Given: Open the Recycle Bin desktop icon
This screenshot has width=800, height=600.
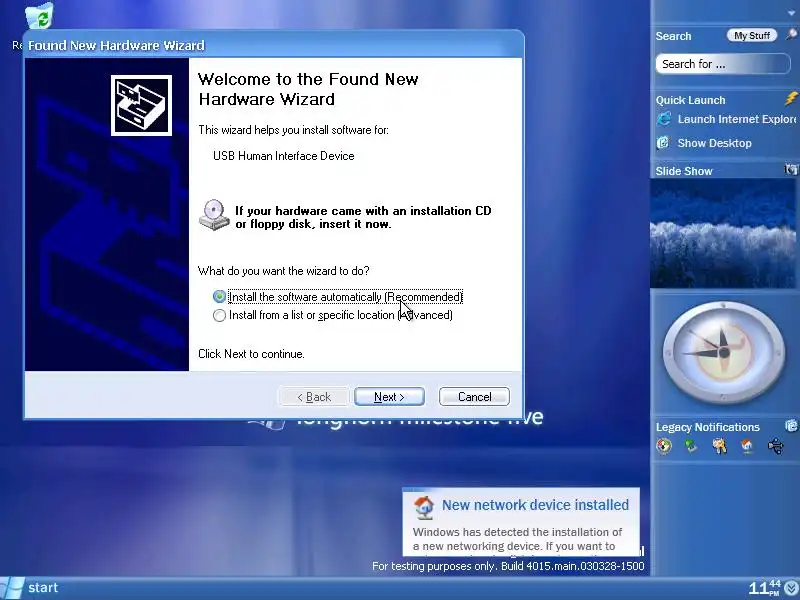Looking at the screenshot, I should click(x=39, y=16).
